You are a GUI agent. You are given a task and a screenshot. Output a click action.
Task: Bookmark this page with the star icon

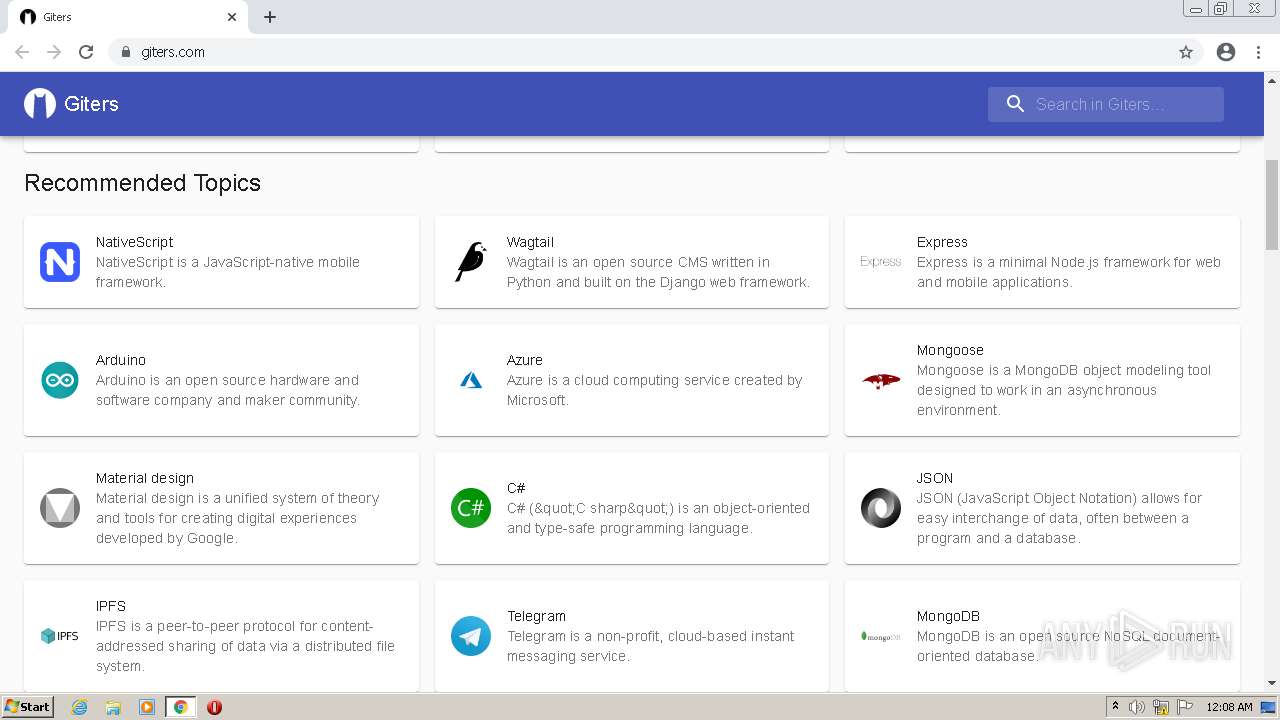(x=1186, y=52)
